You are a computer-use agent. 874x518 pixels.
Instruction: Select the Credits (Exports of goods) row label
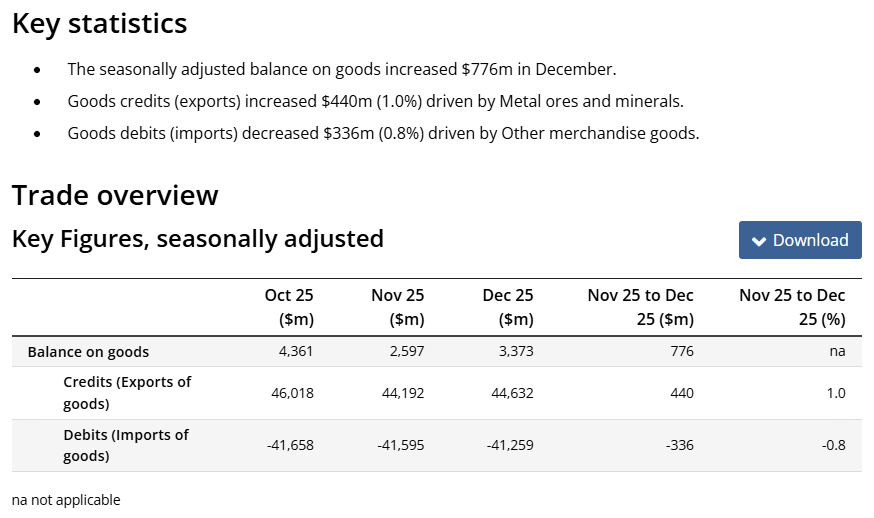127,393
